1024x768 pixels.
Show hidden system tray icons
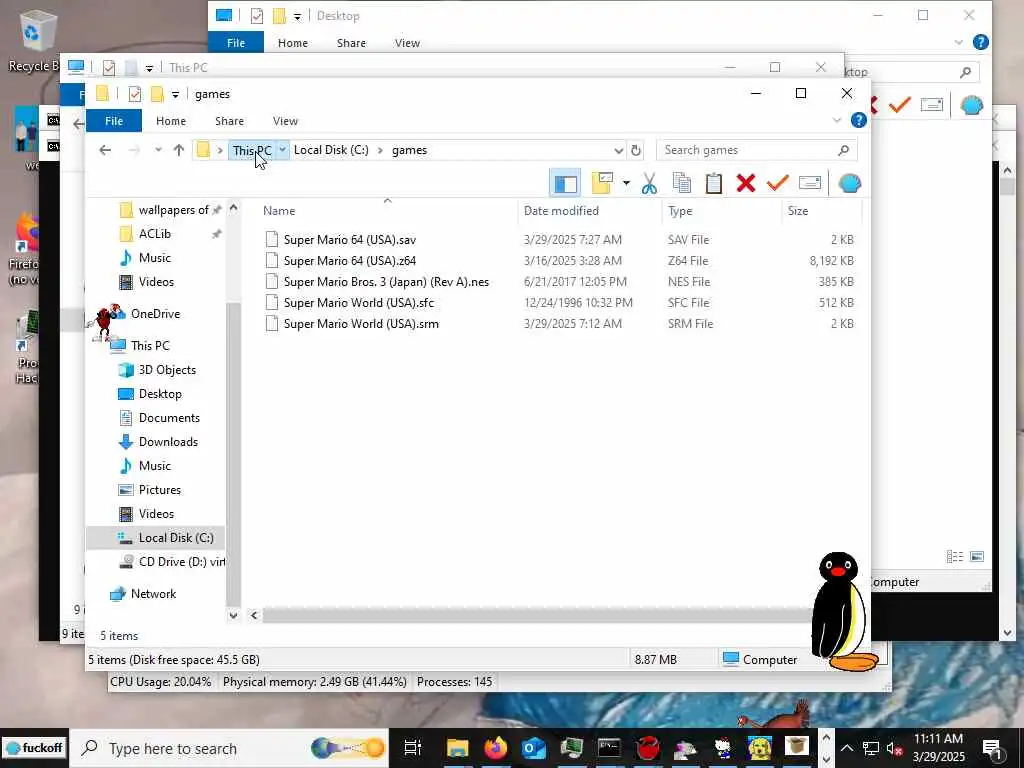[846, 748]
